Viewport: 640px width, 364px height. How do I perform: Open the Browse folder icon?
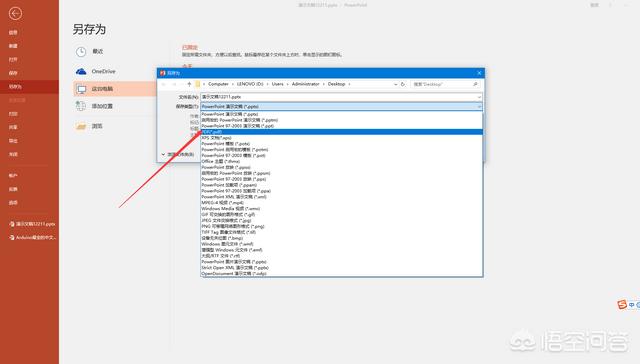coord(81,127)
